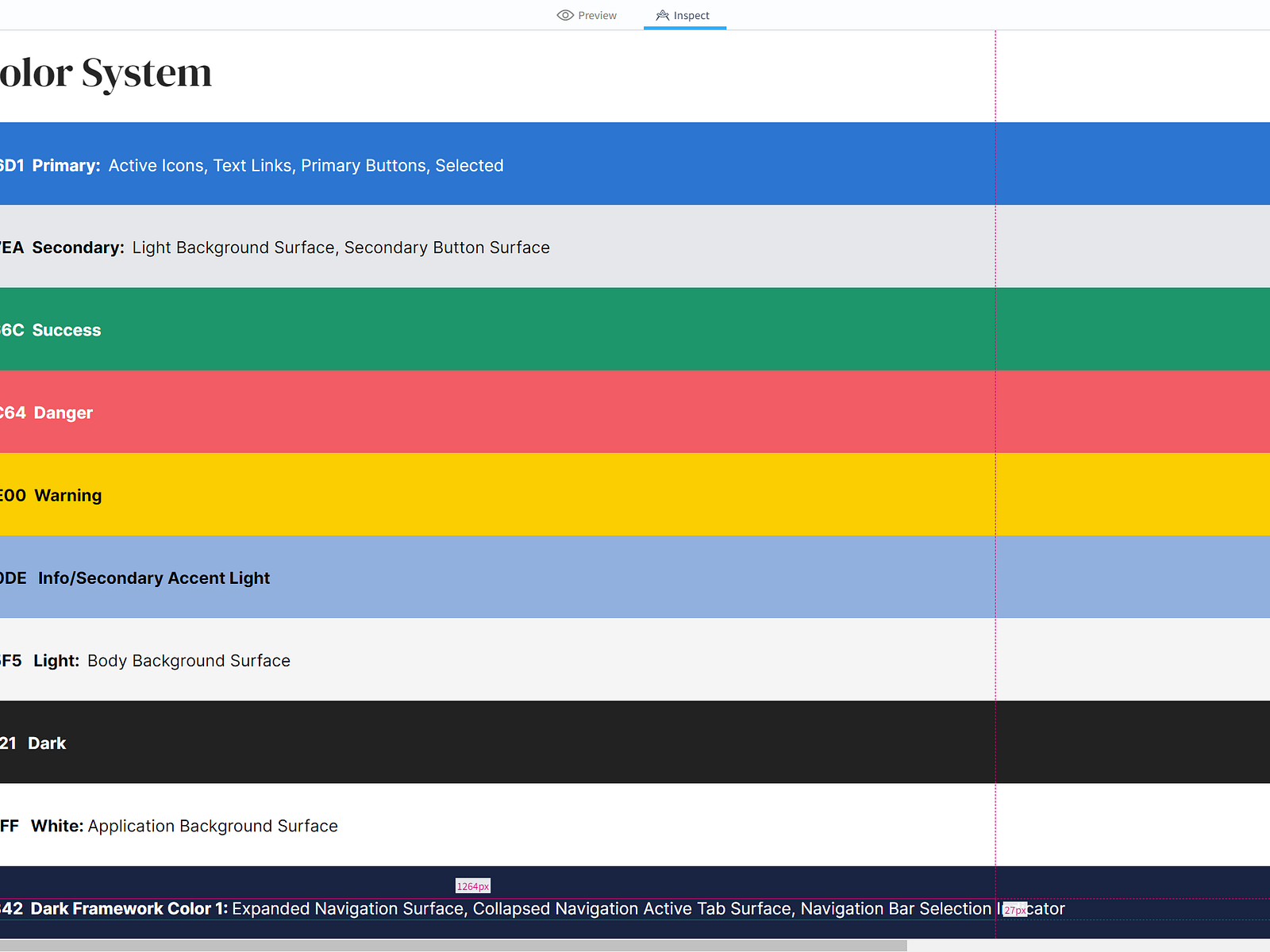The width and height of the screenshot is (1270, 952).
Task: Click the measurement icon on the Inspect tab
Action: pos(662,15)
